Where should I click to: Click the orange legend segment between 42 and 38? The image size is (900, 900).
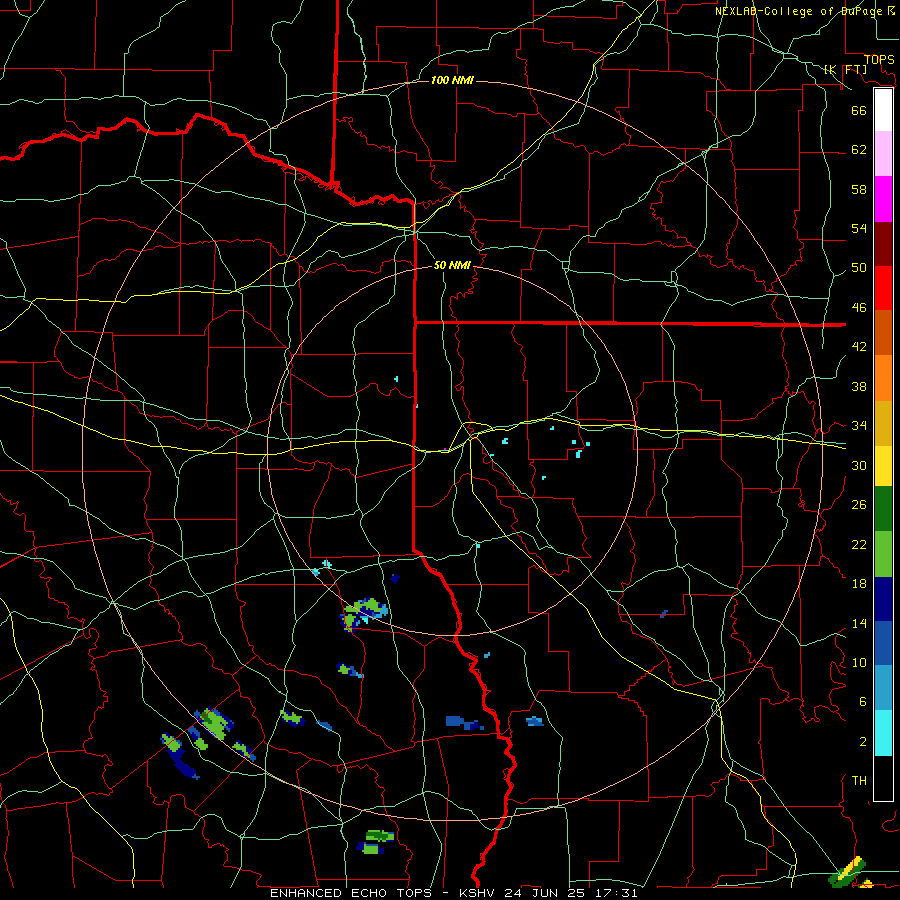883,378
